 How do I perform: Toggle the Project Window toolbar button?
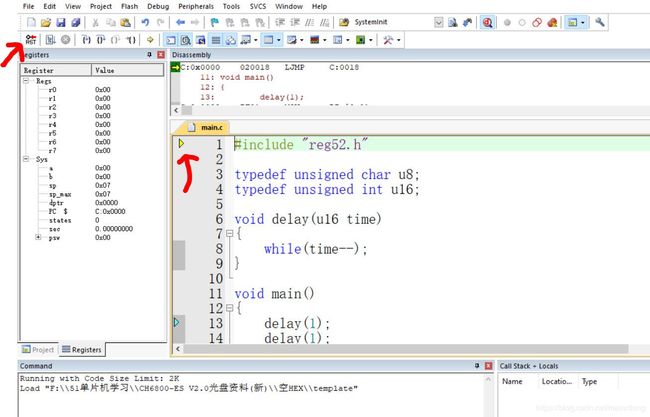click(572, 22)
